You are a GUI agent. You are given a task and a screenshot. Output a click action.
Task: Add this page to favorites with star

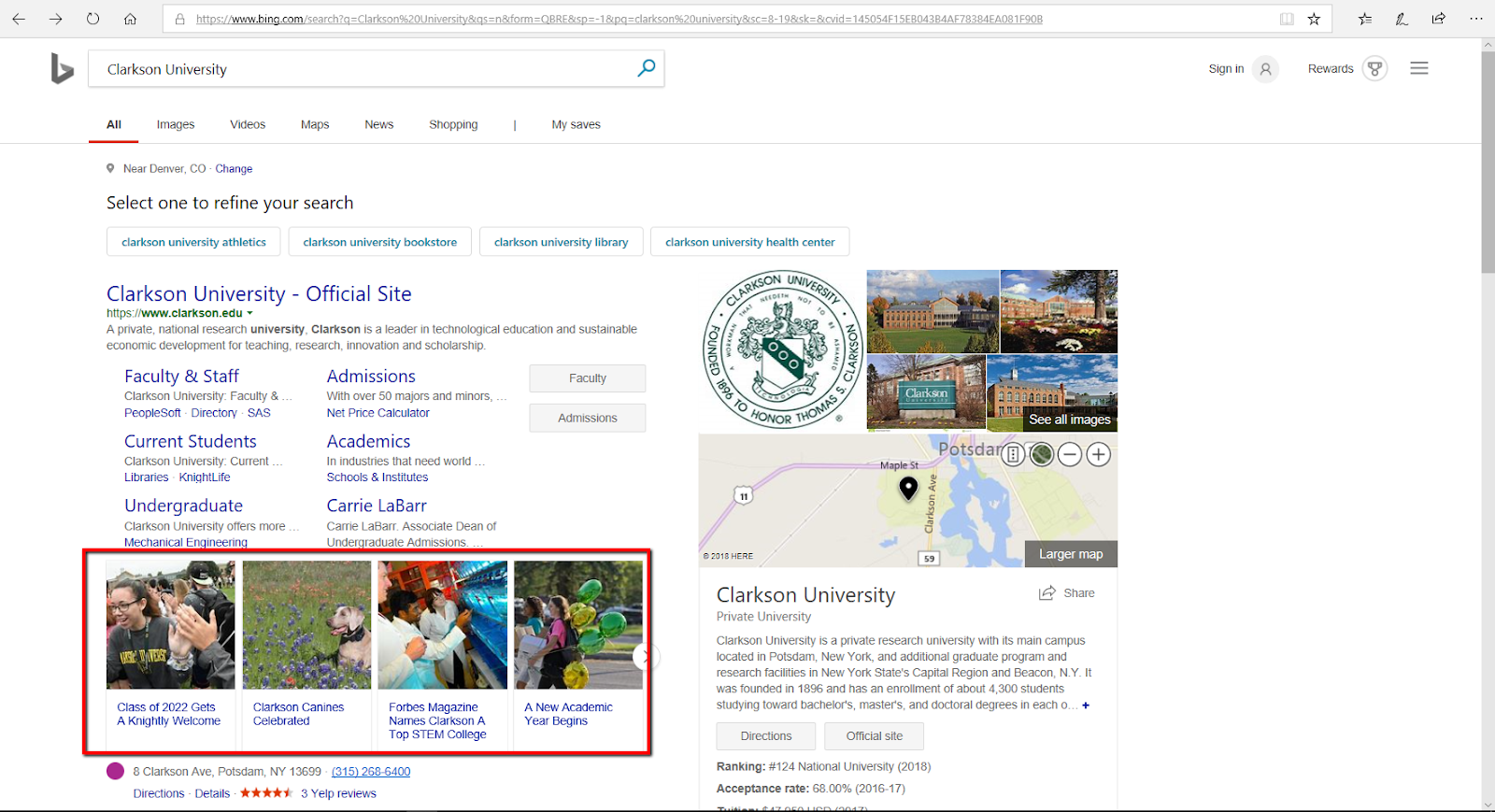1314,19
